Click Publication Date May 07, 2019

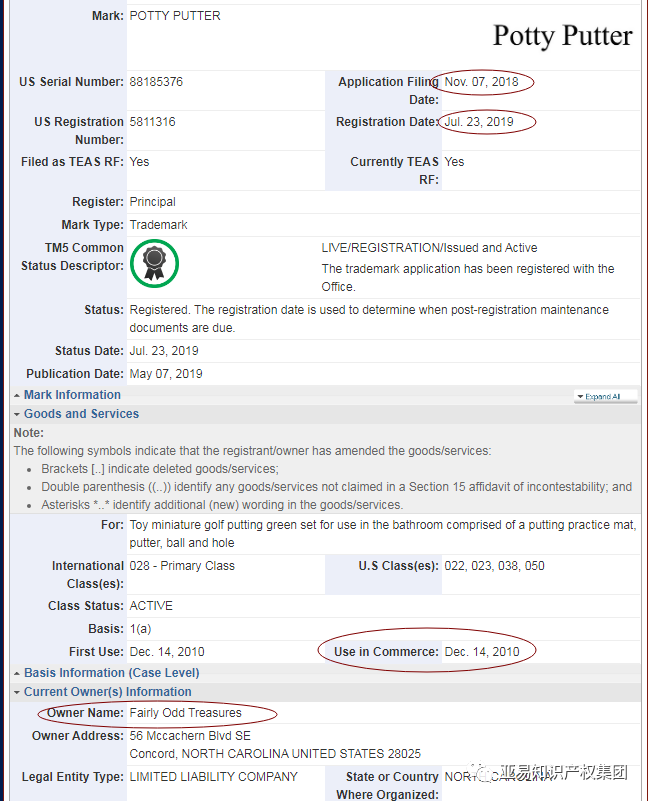166,374
